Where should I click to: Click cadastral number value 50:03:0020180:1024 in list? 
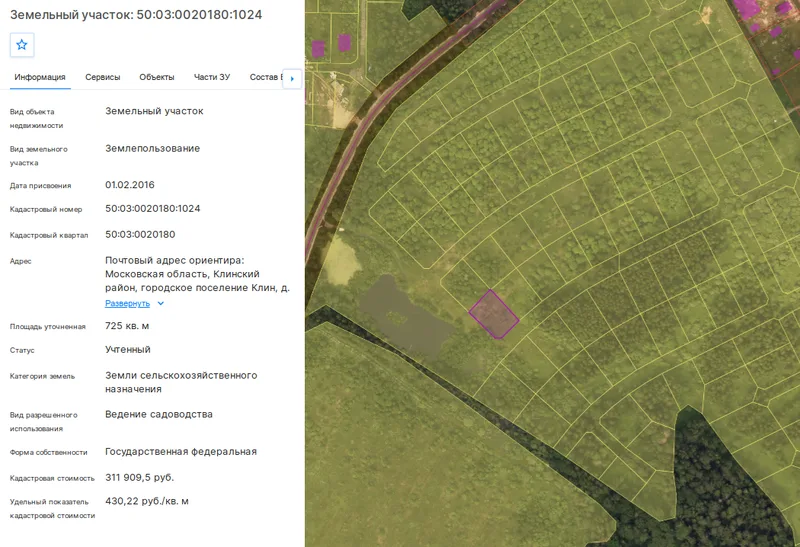click(x=153, y=208)
